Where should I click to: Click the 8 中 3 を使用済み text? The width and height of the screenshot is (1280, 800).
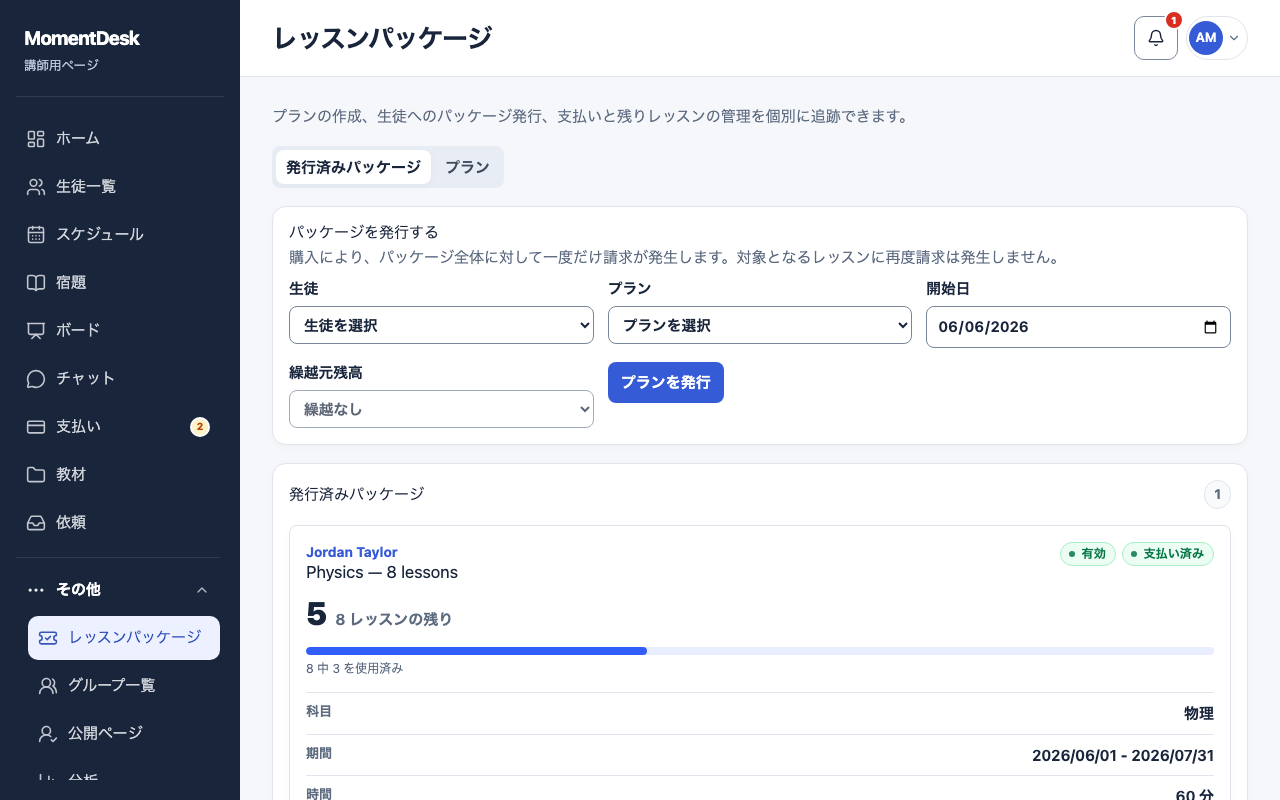pos(354,668)
